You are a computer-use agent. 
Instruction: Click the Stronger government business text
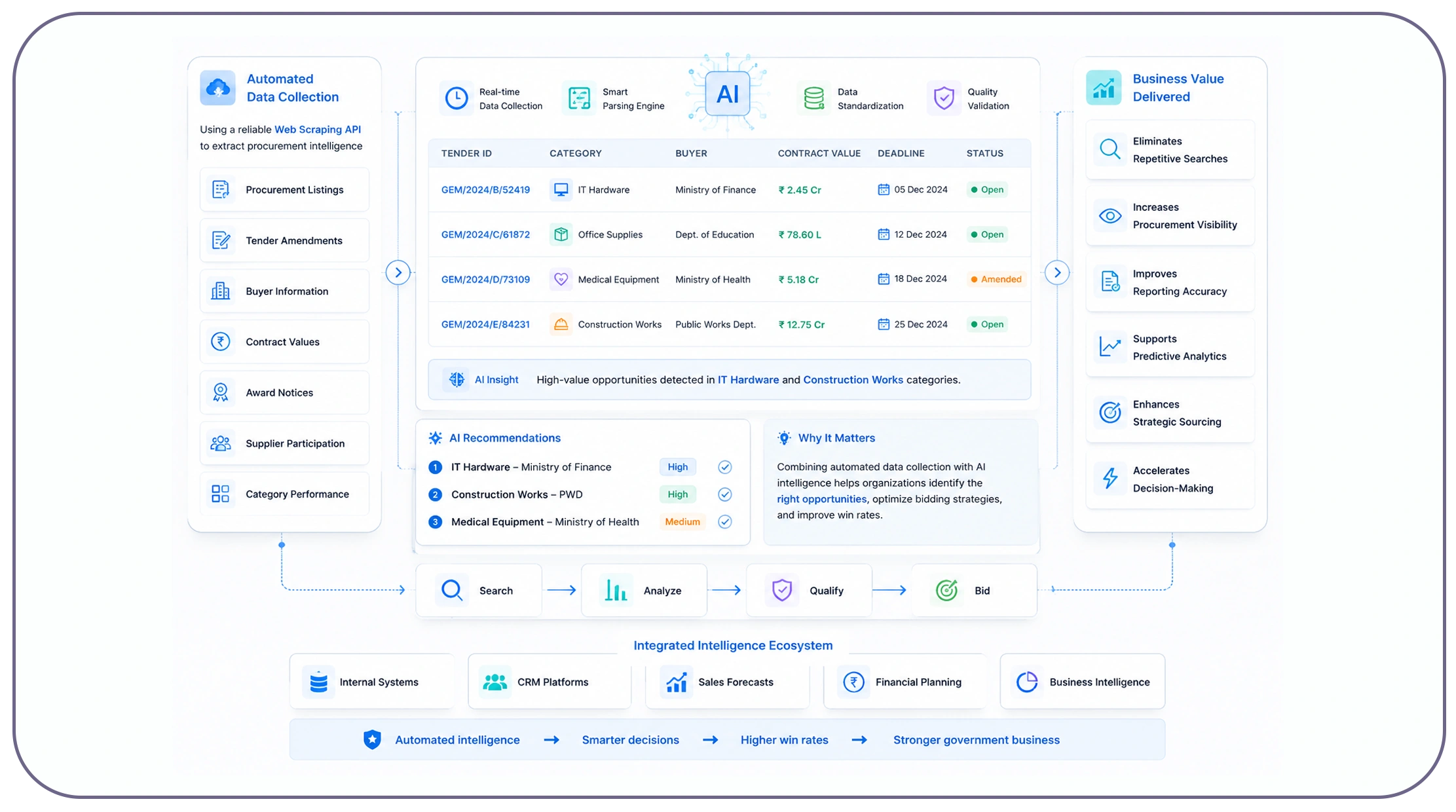tap(976, 740)
